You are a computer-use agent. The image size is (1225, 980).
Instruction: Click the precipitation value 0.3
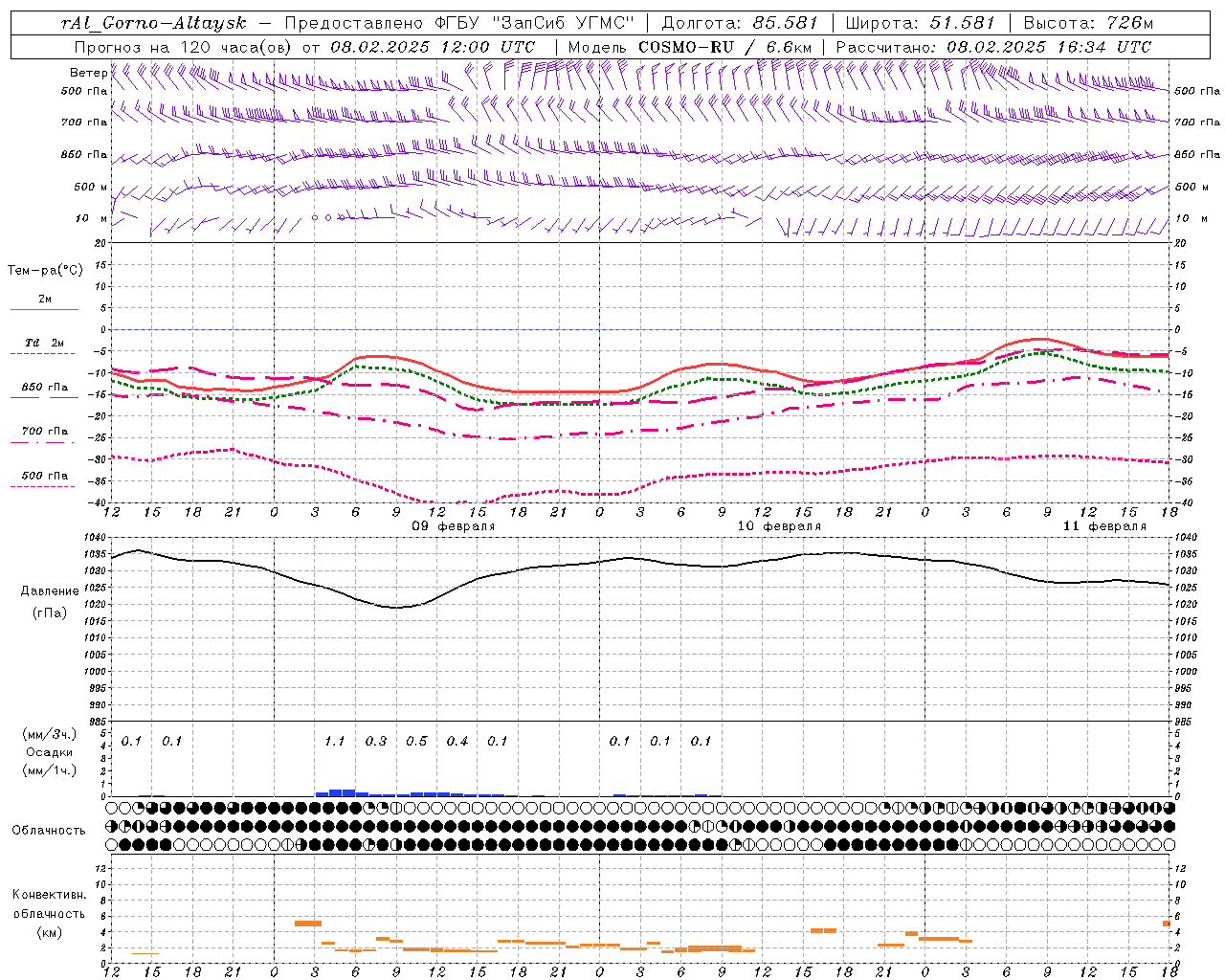pyautogui.click(x=375, y=741)
